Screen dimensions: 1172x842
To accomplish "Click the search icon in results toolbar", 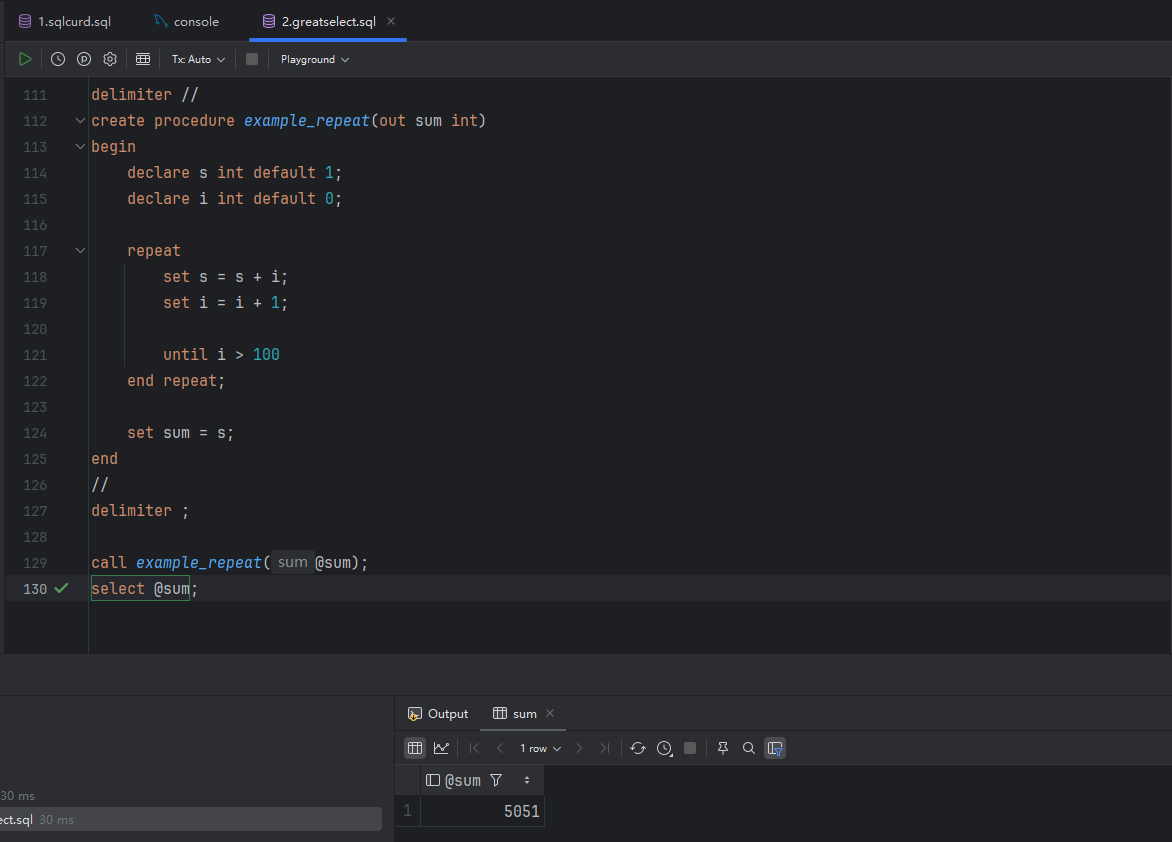I will 748,748.
